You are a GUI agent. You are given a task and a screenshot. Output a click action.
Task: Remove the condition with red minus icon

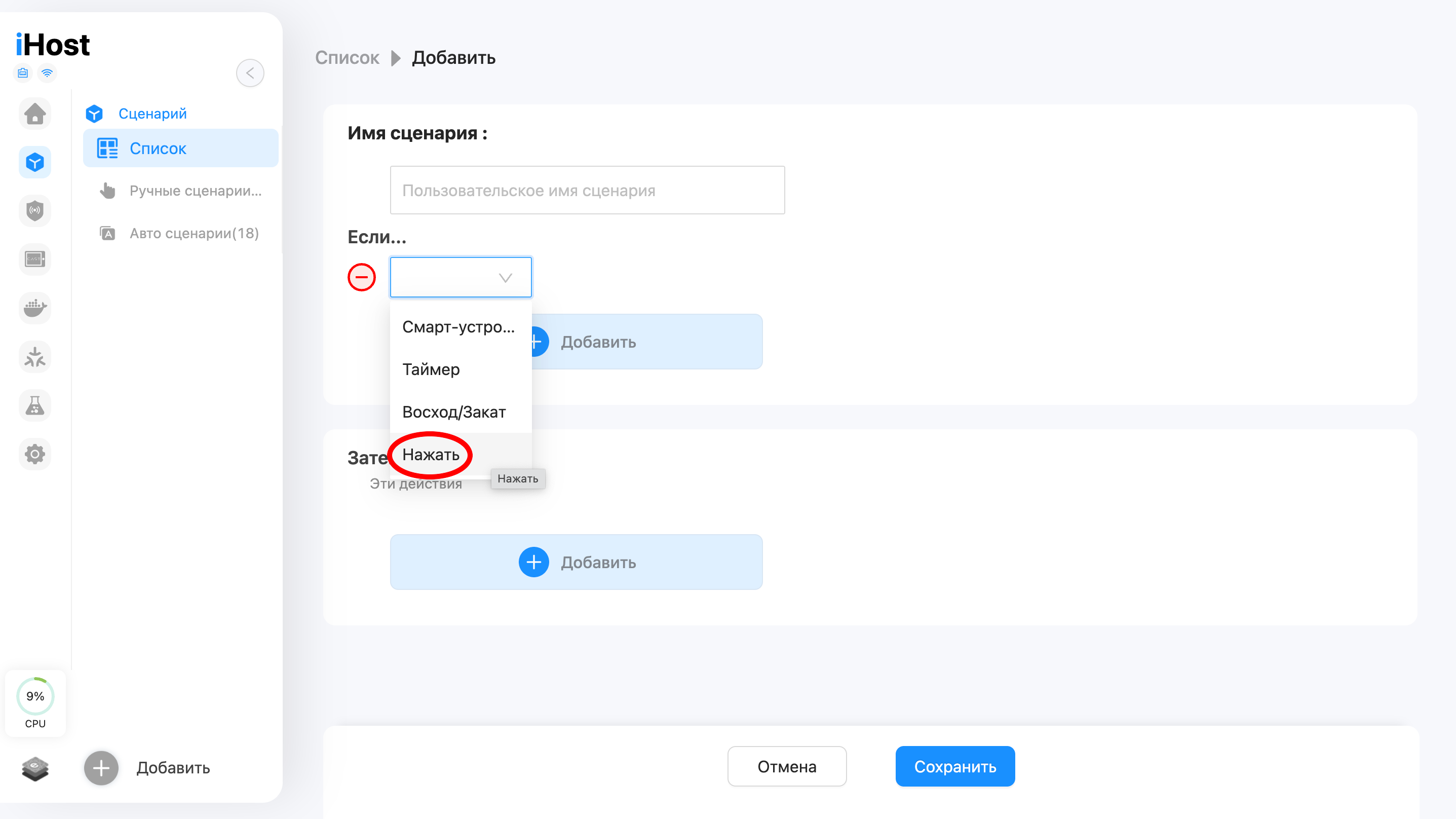click(362, 277)
